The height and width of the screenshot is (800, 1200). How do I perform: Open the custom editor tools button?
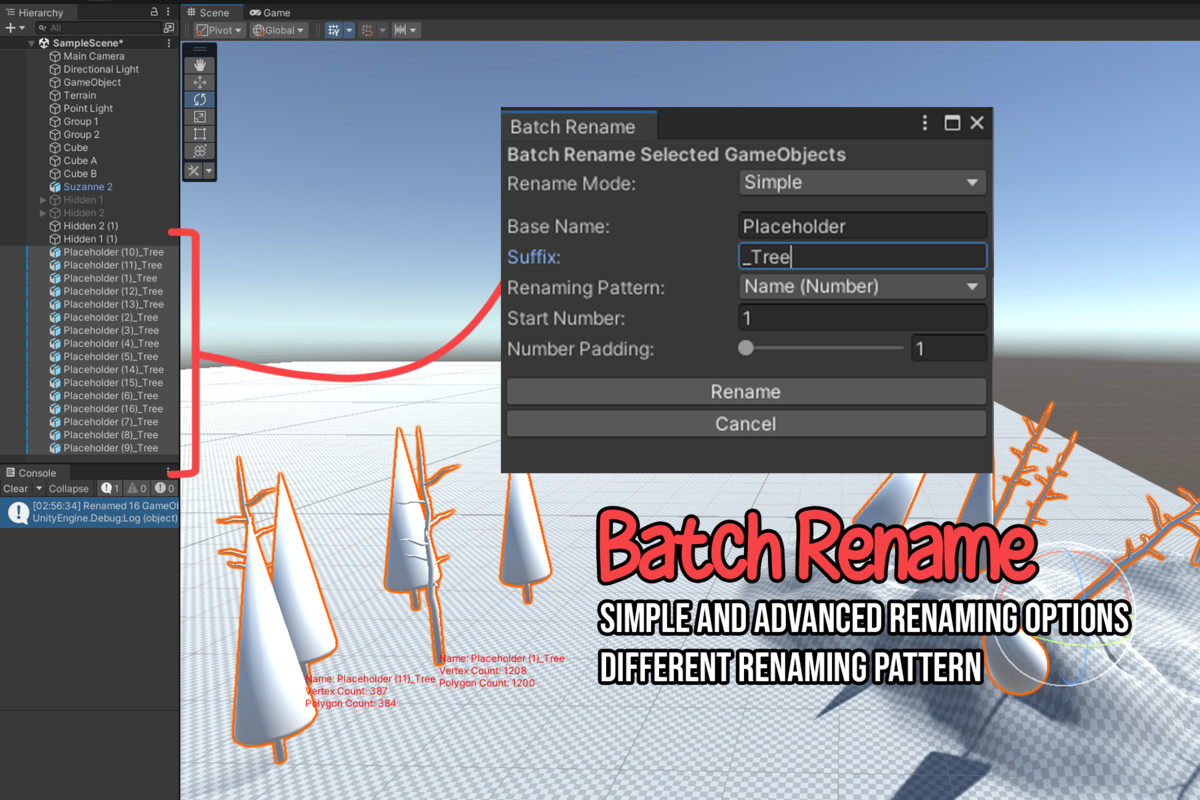194,171
